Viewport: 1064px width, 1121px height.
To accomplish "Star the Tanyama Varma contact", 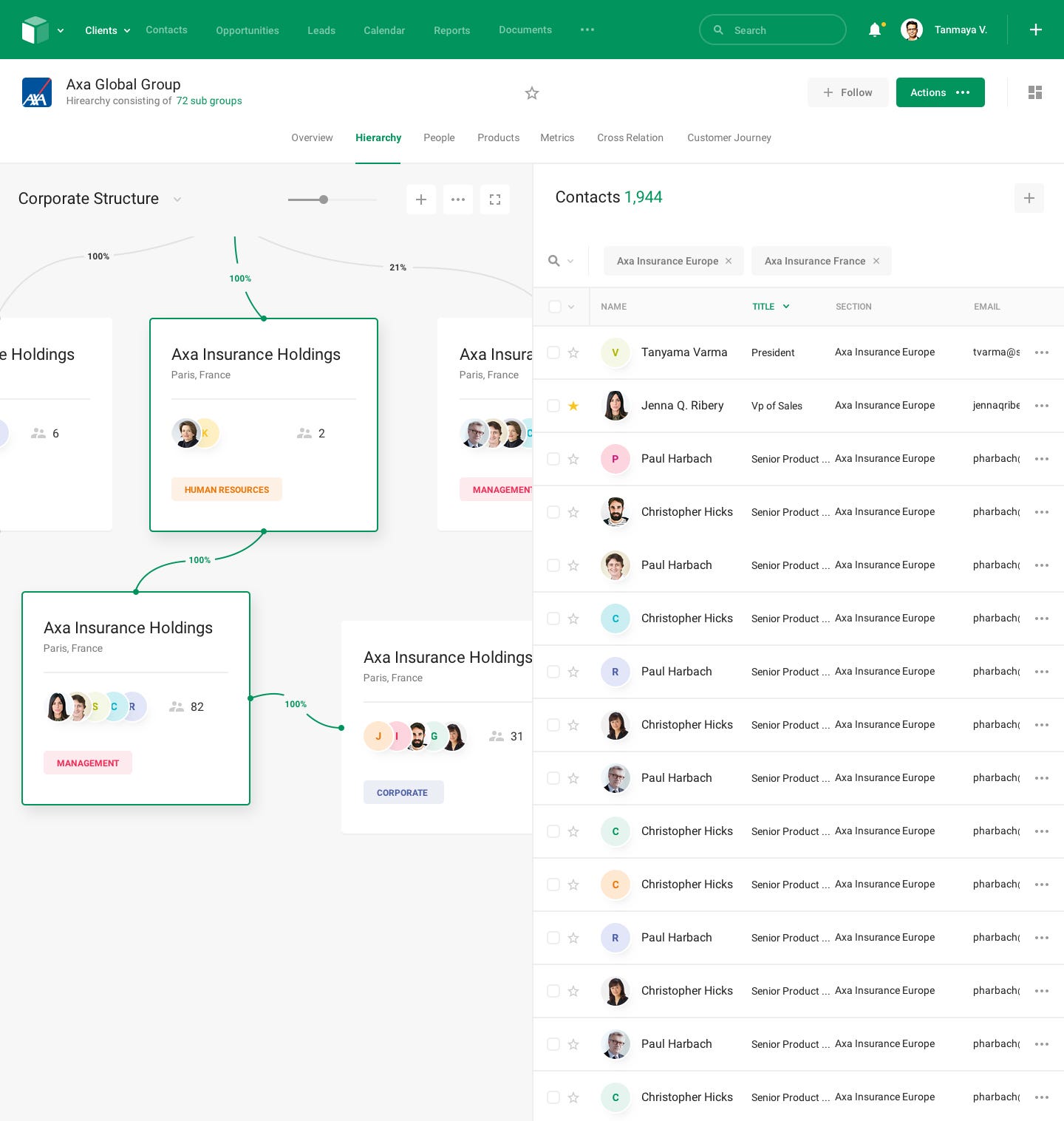I will (x=573, y=352).
